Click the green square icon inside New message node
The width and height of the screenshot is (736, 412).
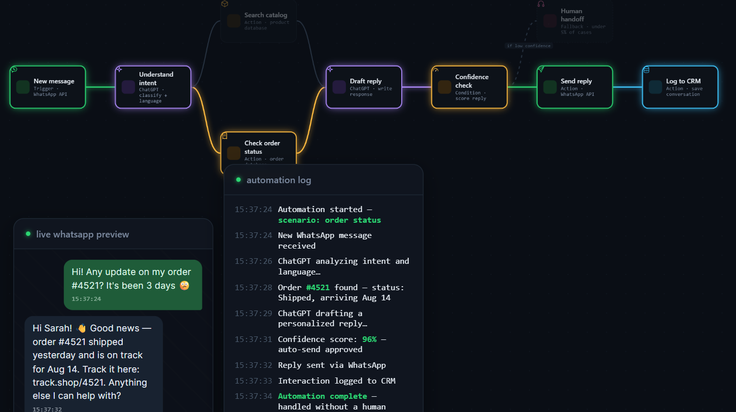click(23, 87)
